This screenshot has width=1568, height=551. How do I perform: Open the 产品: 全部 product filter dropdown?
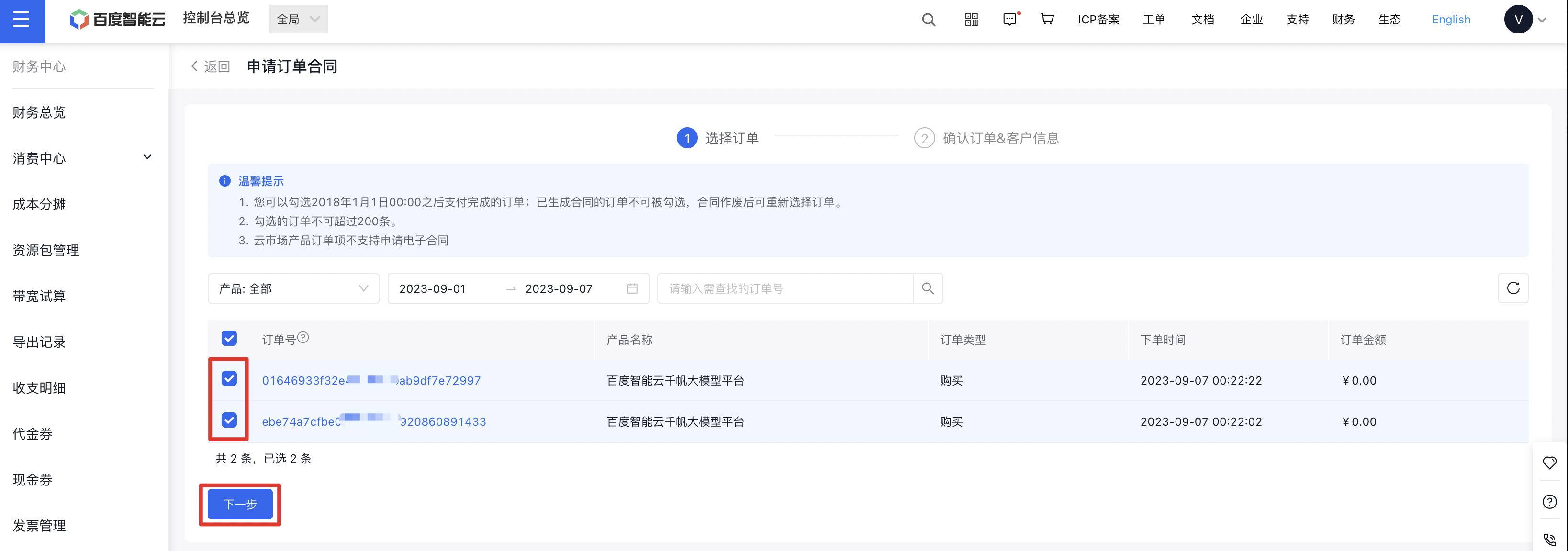[293, 288]
